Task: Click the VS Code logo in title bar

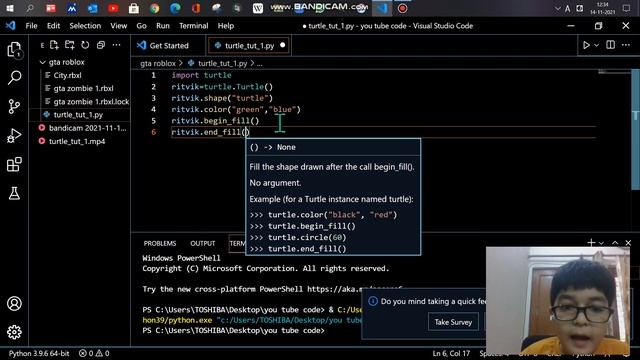Action: 11,26
